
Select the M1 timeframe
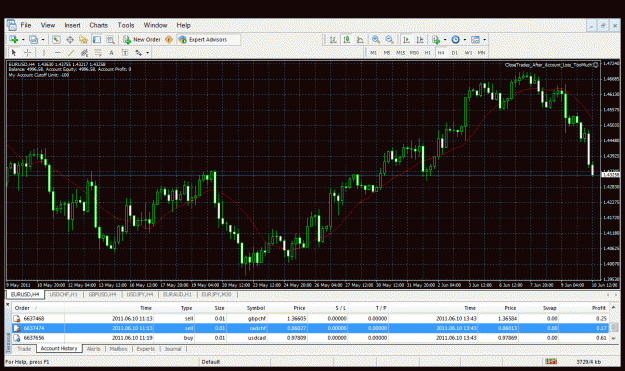tap(373, 53)
